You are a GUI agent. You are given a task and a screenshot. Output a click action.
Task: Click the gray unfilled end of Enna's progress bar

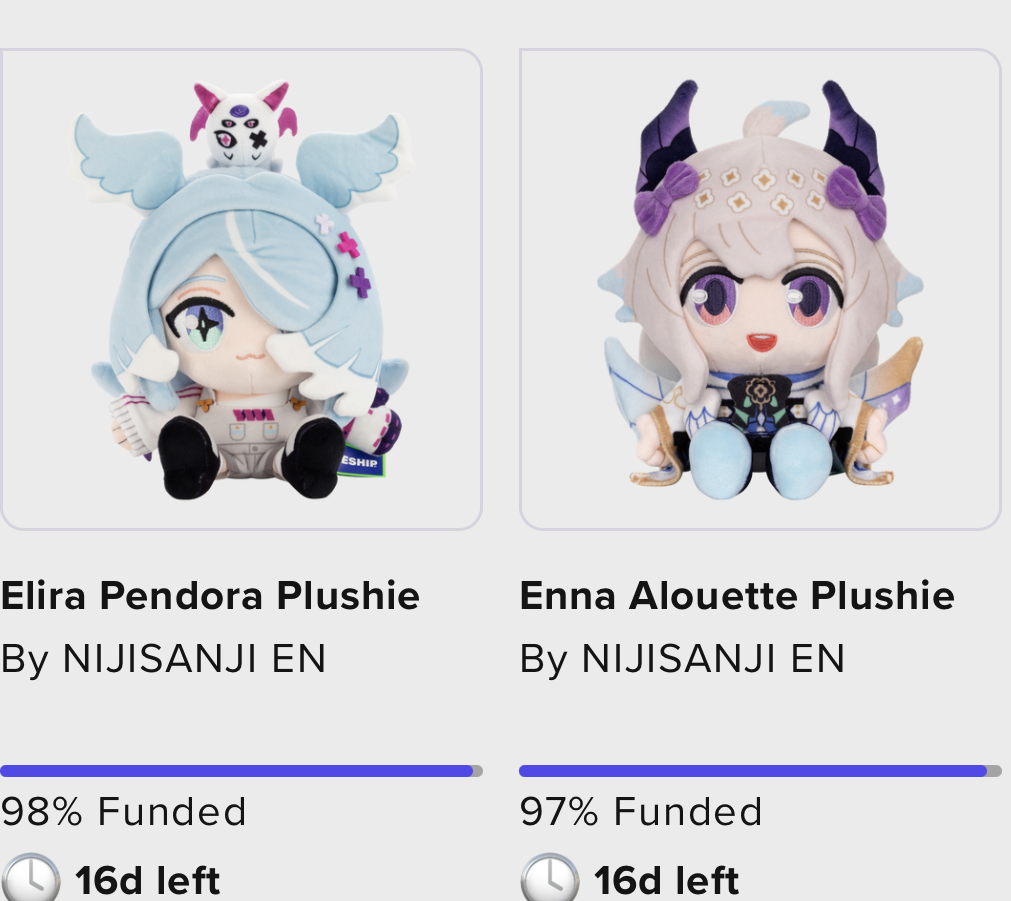(994, 771)
